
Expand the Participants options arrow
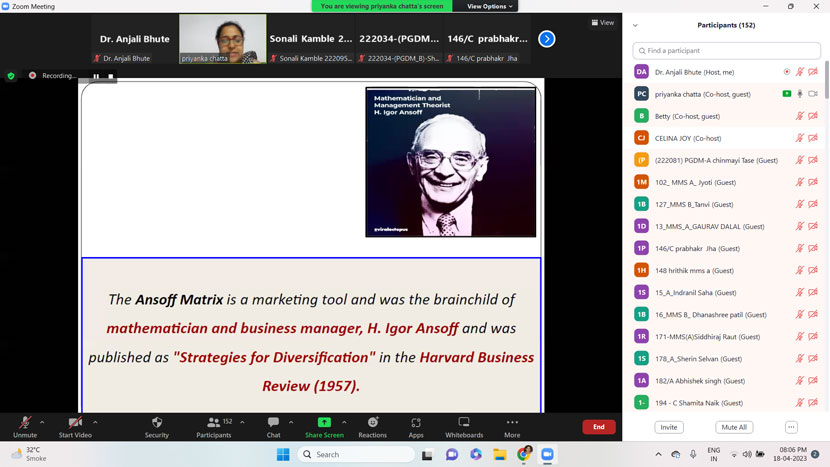242,423
